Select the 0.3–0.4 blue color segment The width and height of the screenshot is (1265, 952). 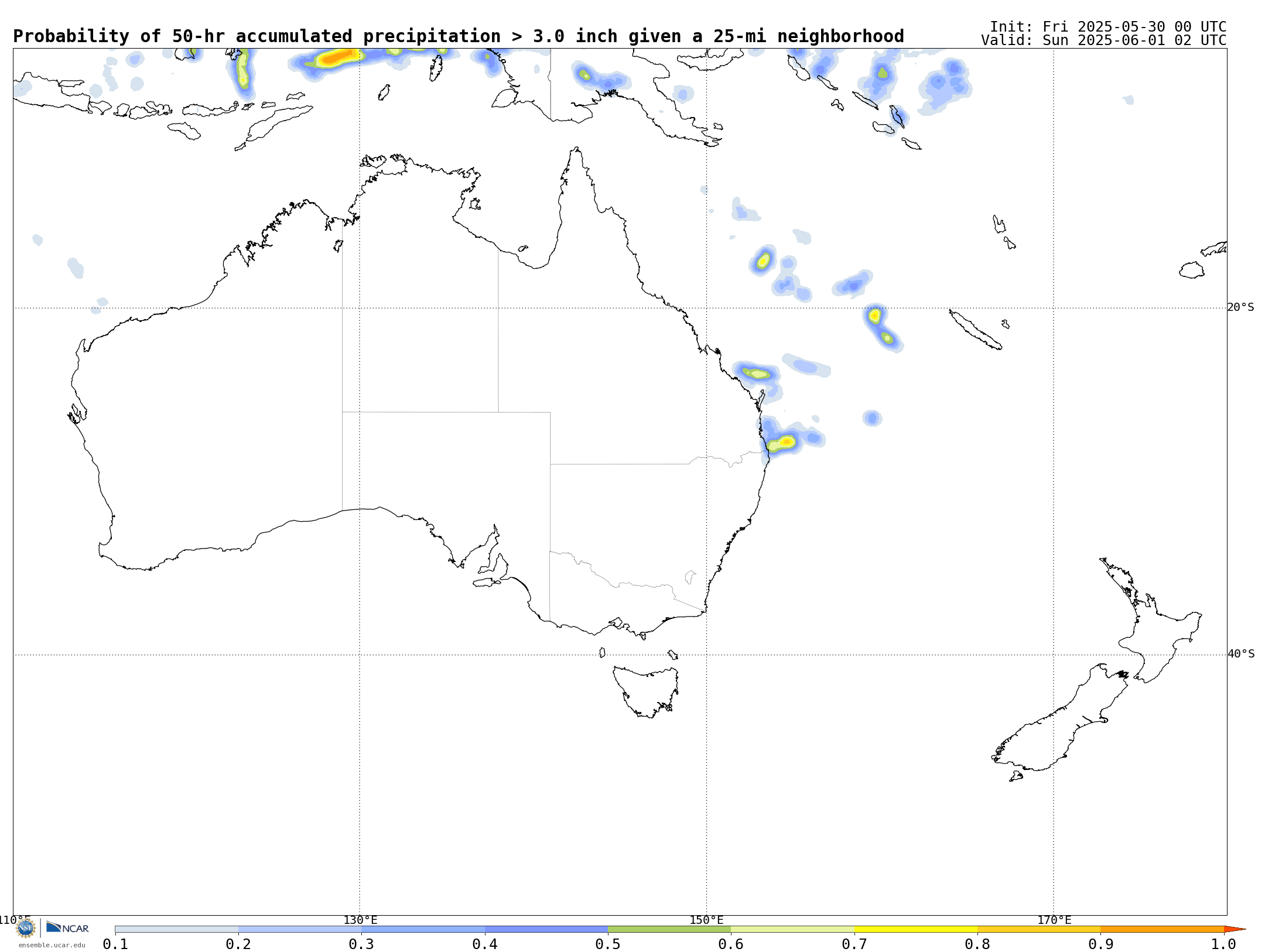(x=423, y=929)
